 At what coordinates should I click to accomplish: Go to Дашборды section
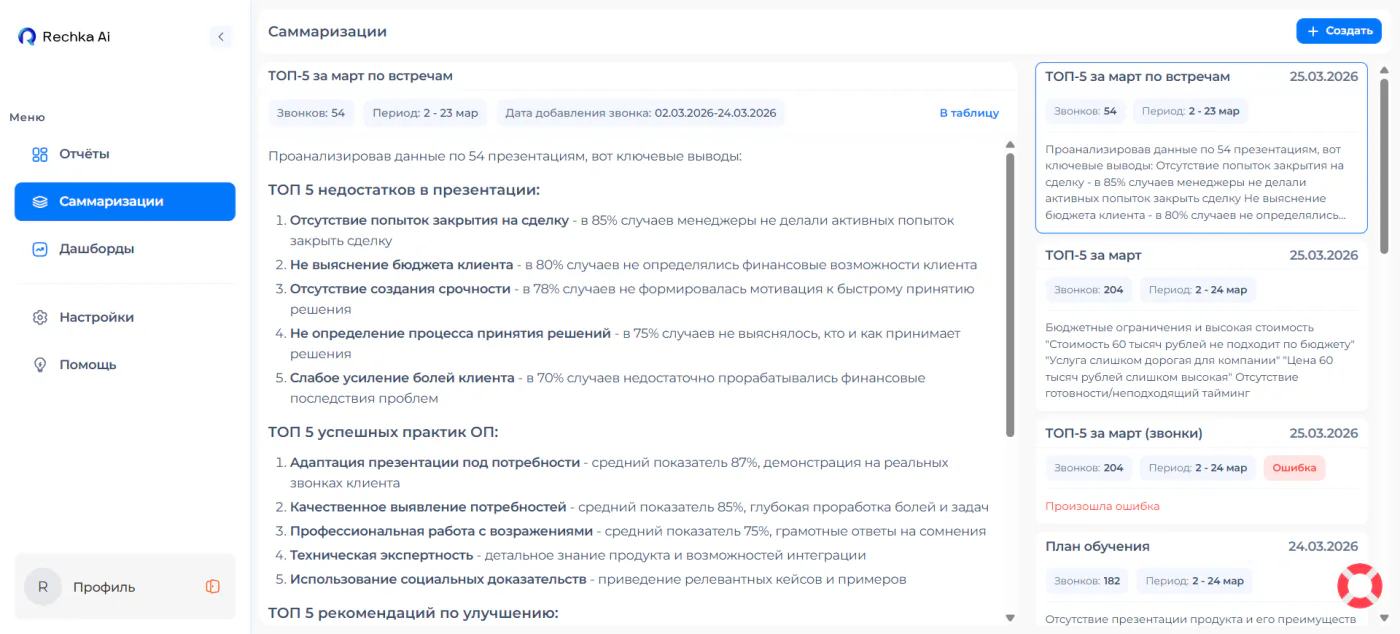tap(125, 249)
